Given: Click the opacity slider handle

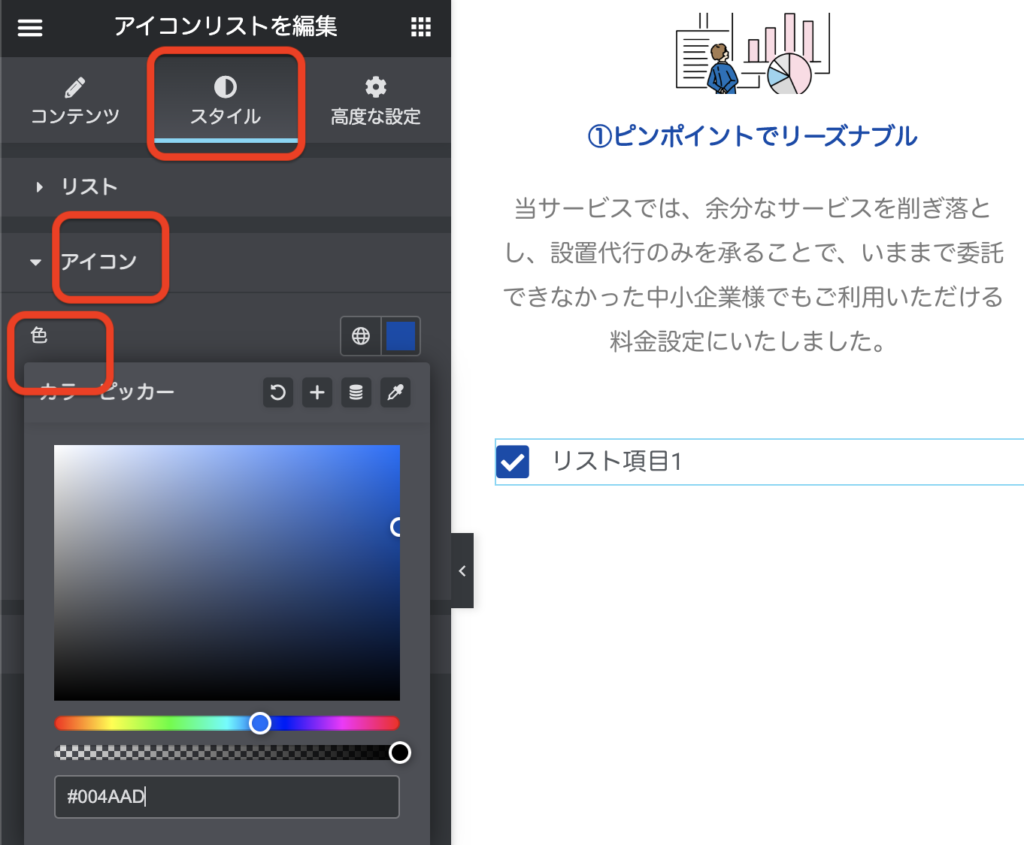Looking at the screenshot, I should pyautogui.click(x=400, y=752).
